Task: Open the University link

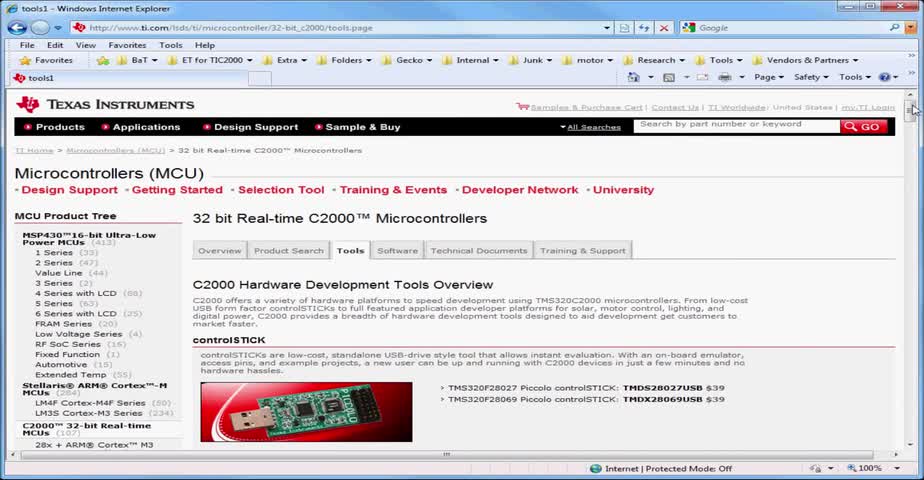Action: coord(623,190)
